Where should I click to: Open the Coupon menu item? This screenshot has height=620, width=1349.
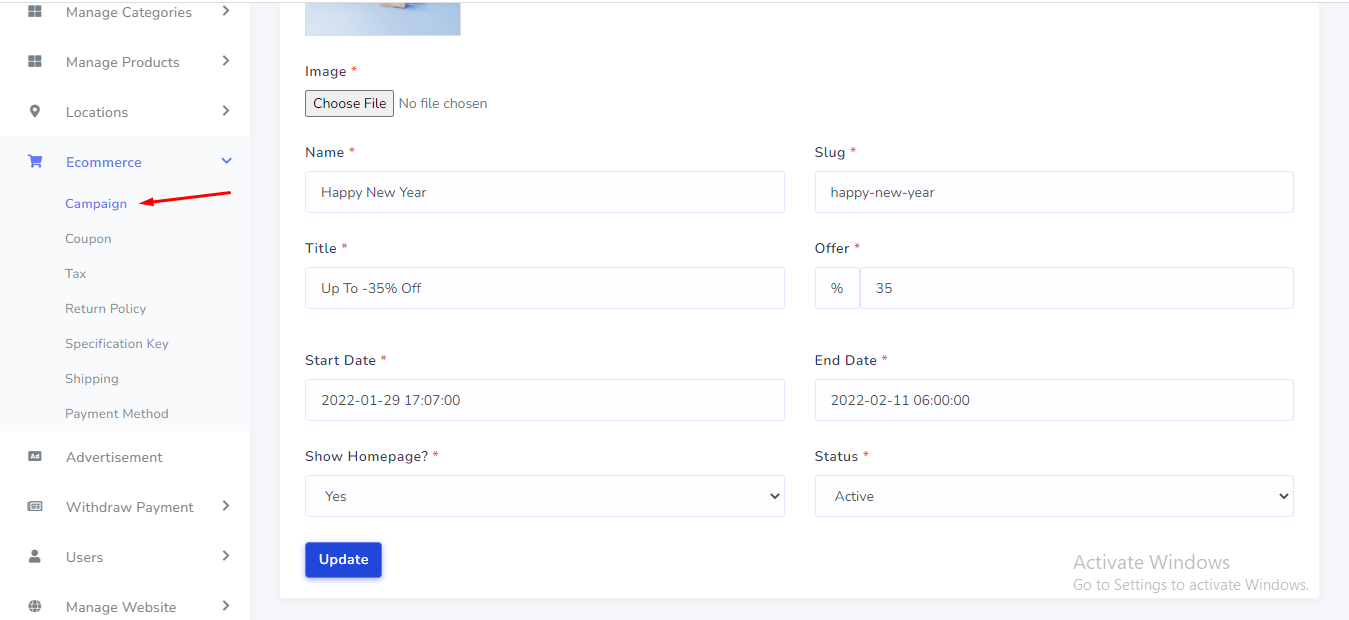click(x=88, y=239)
